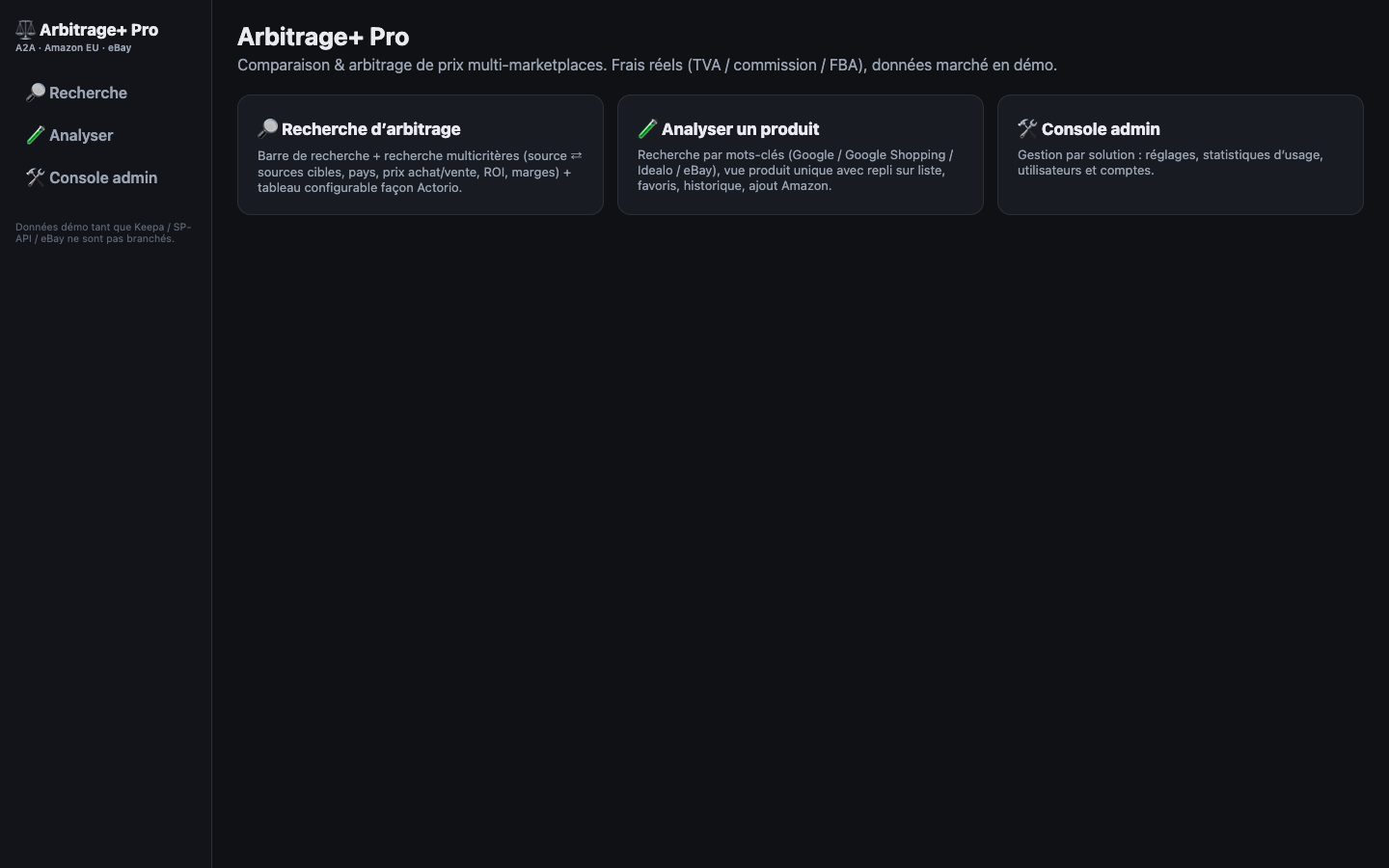
Task: Click the Analyser un produit card description
Action: 796,170
